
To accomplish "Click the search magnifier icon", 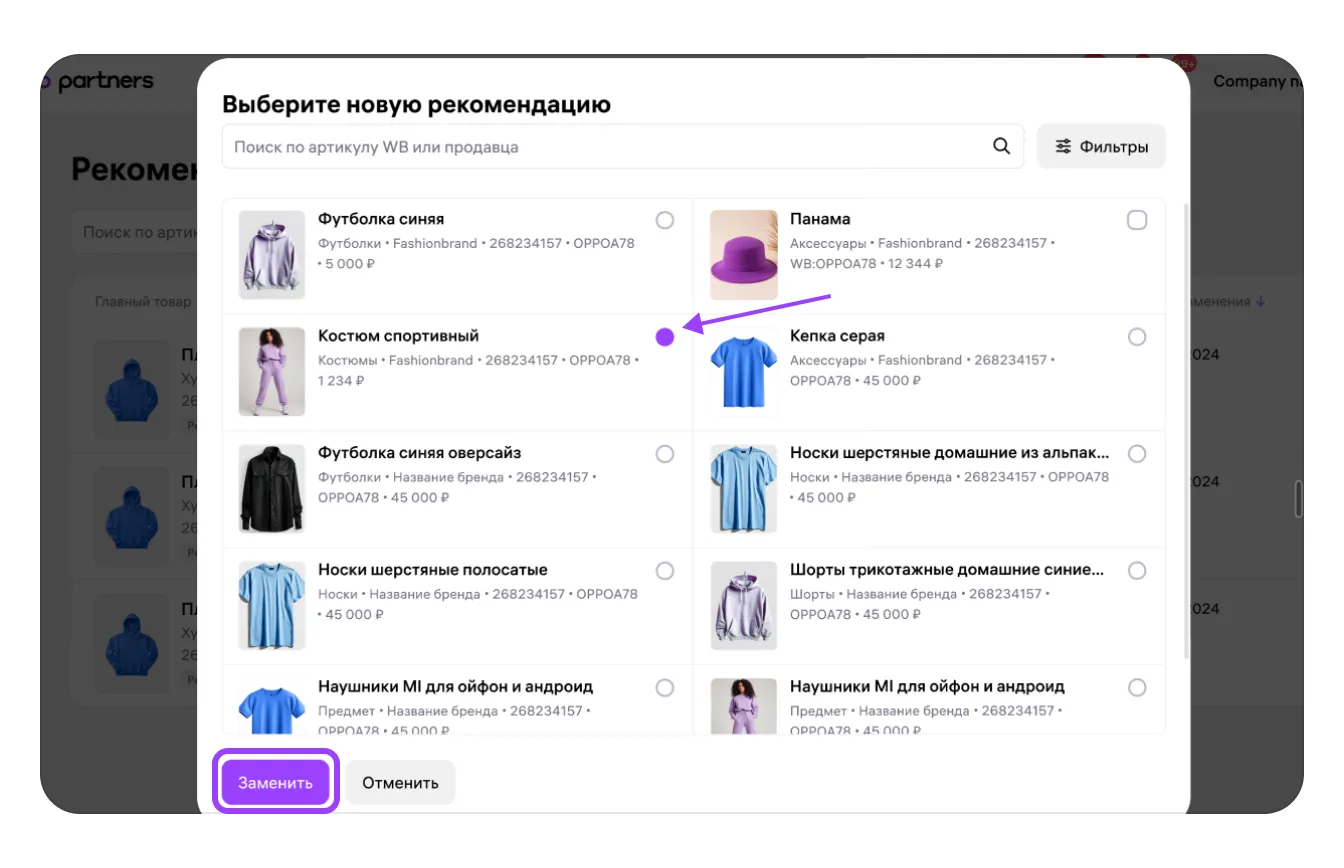I will tap(1001, 147).
